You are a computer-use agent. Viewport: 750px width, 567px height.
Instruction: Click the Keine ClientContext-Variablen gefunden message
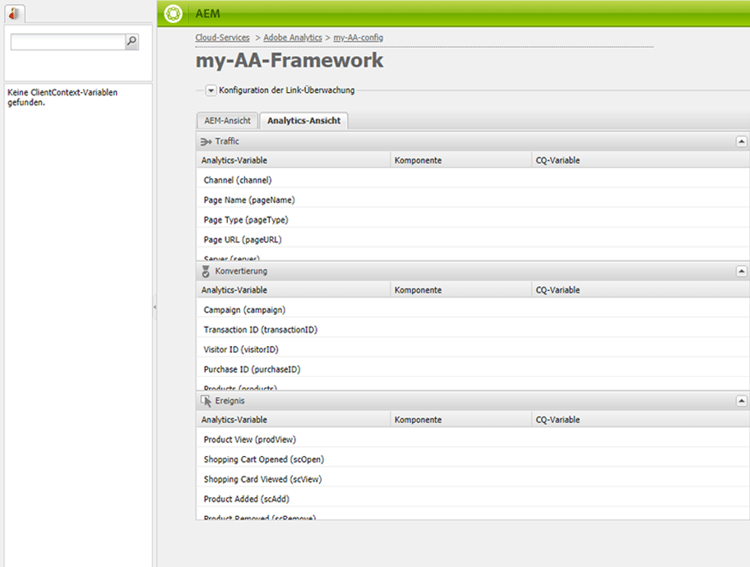coord(62,97)
